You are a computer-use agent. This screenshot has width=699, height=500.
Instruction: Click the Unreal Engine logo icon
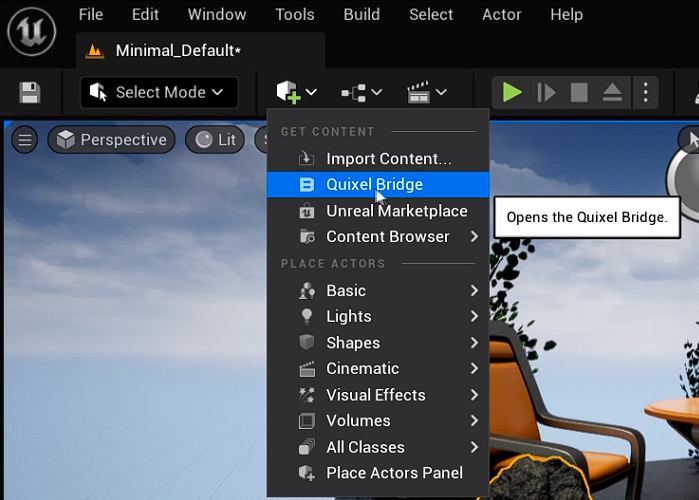32,32
